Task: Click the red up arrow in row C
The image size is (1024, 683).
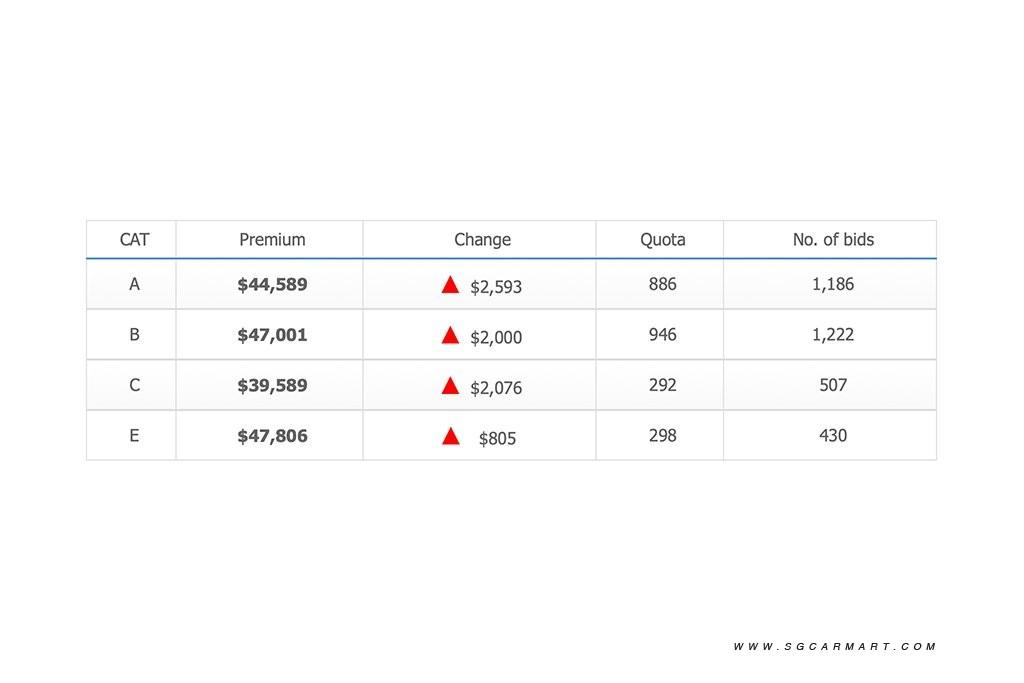Action: pyautogui.click(x=450, y=386)
